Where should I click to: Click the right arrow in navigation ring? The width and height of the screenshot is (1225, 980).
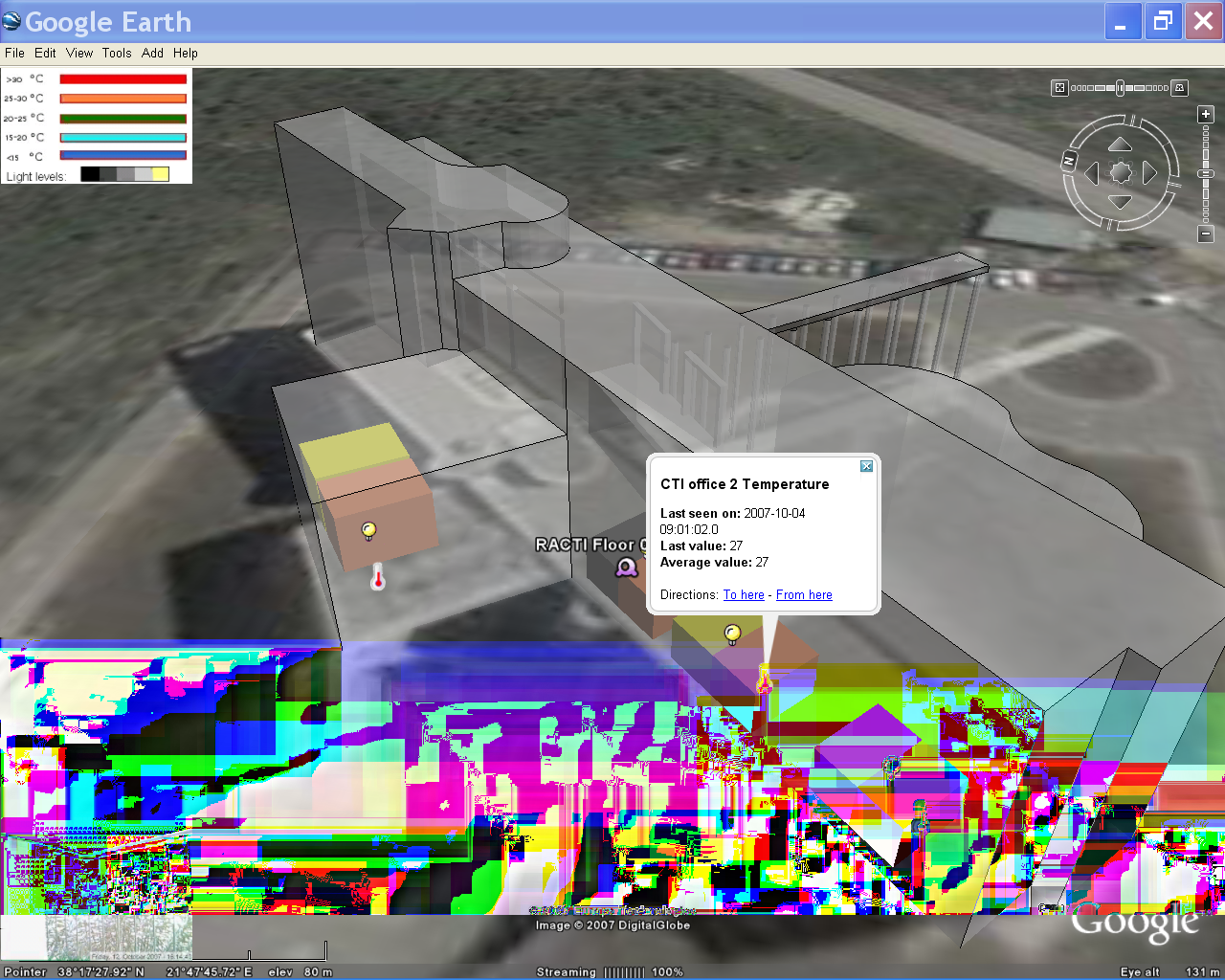point(1149,173)
